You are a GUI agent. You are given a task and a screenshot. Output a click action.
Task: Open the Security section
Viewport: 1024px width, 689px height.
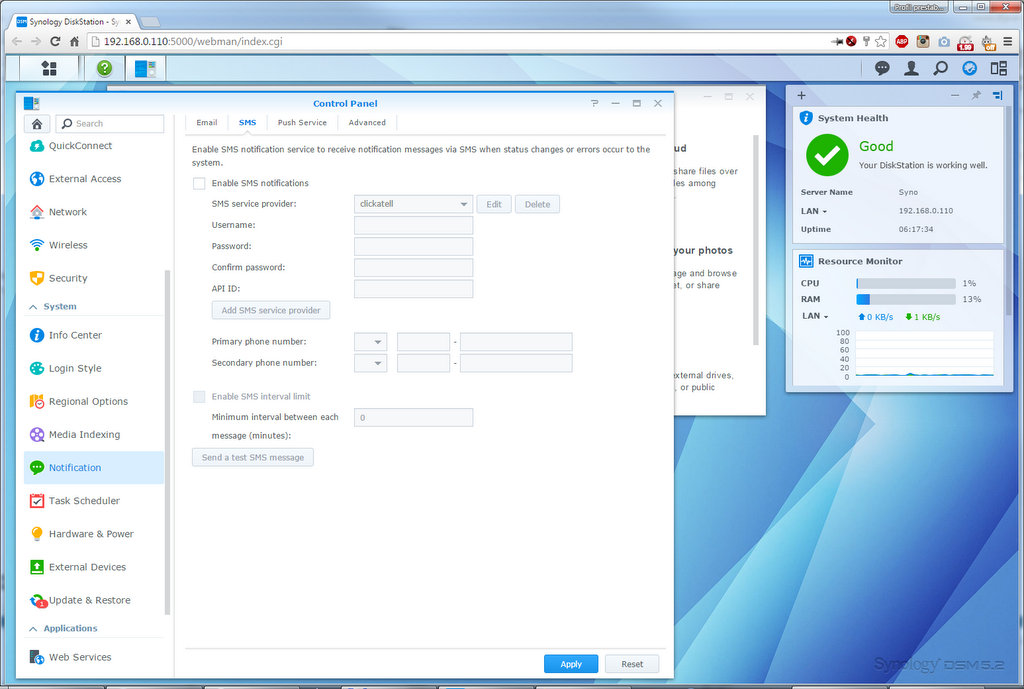[x=94, y=278]
